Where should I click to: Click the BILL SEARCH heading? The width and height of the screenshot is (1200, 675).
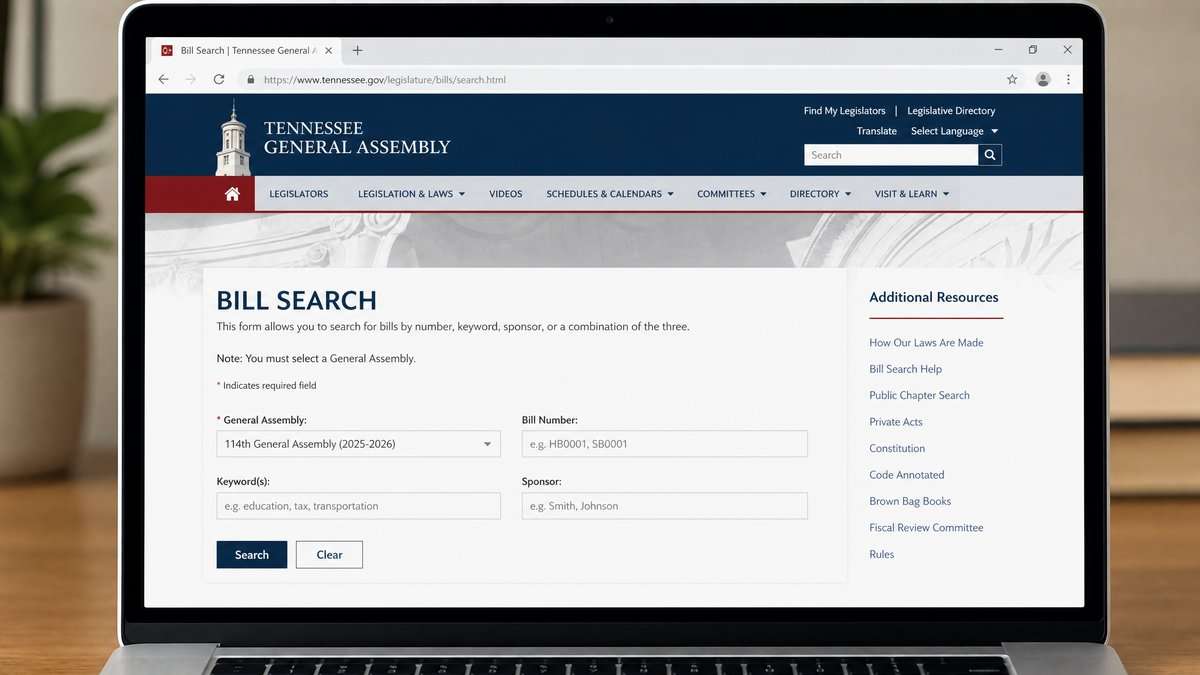click(x=297, y=300)
